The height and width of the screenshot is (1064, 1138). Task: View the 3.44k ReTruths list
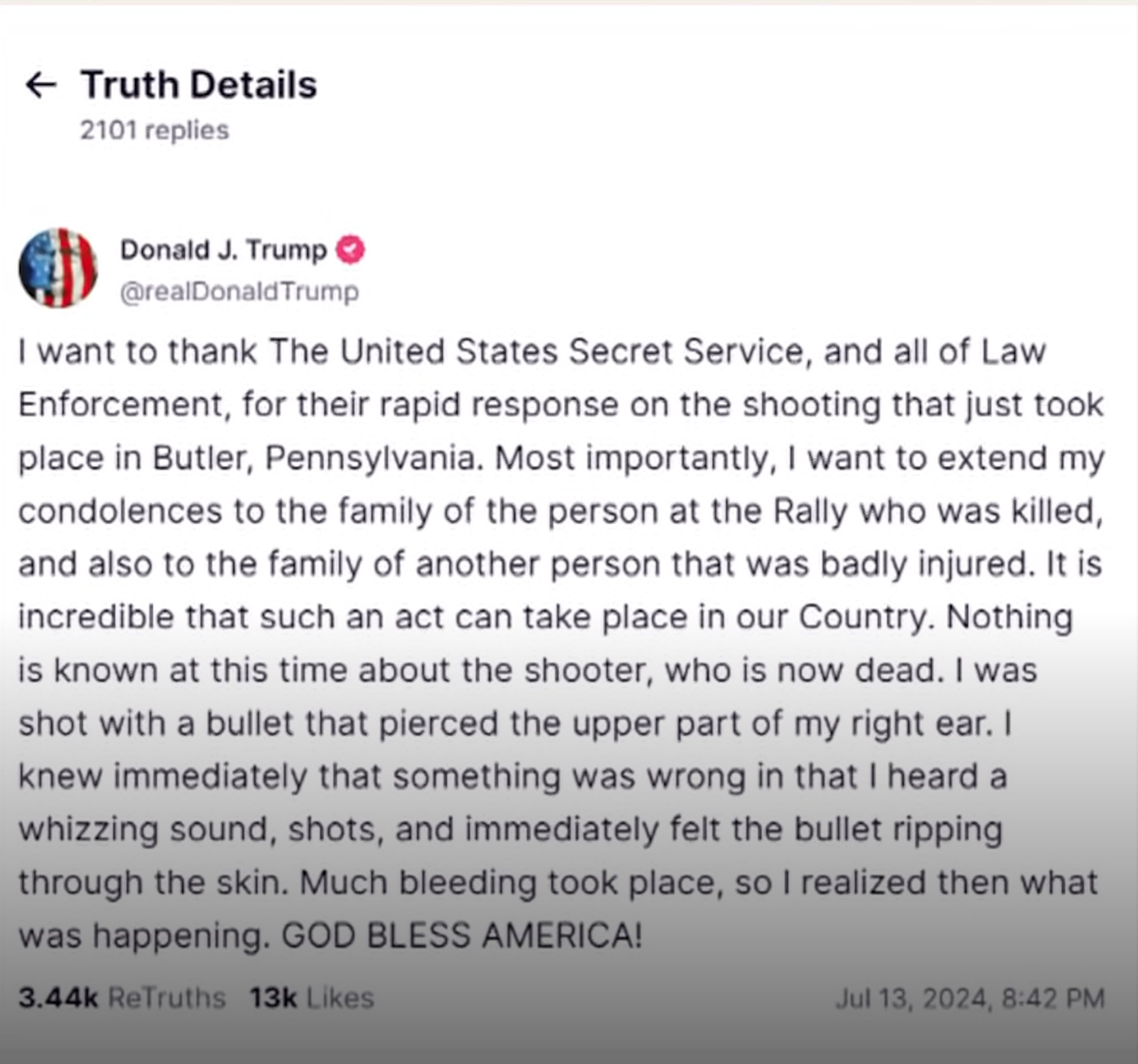(122, 998)
